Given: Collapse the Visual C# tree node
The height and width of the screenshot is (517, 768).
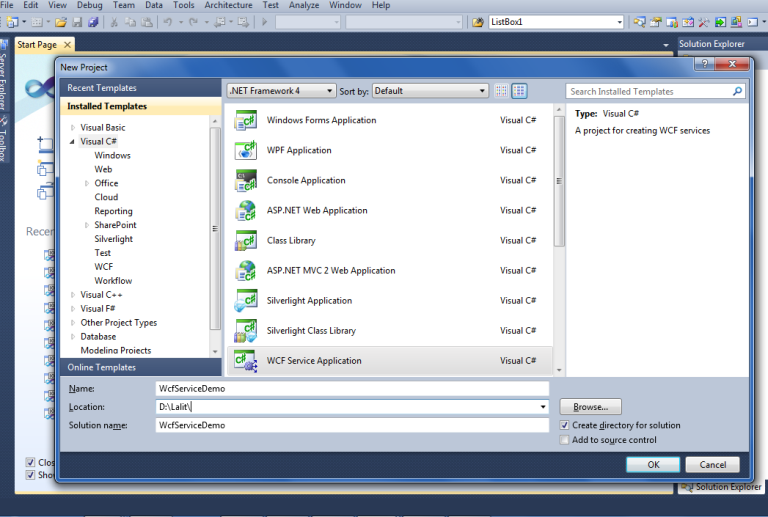Looking at the screenshot, I should coord(72,141).
